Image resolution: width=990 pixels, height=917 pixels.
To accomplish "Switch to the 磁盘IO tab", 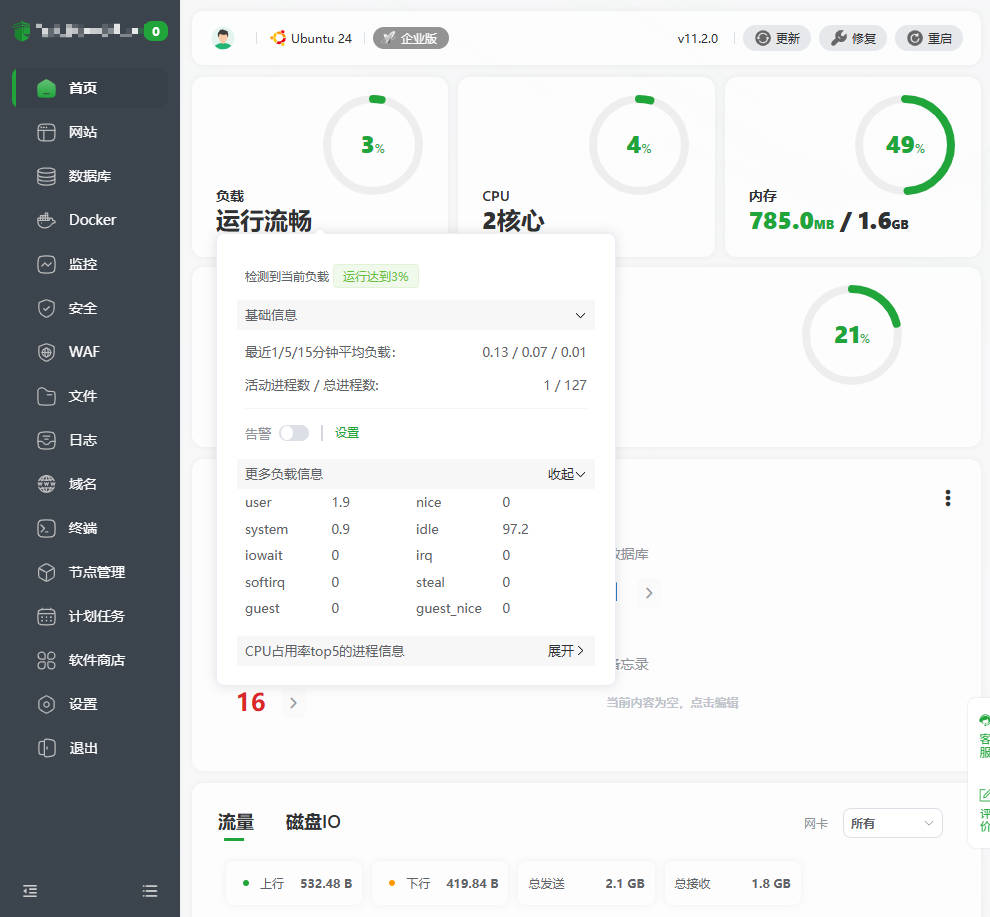I will coord(313,822).
